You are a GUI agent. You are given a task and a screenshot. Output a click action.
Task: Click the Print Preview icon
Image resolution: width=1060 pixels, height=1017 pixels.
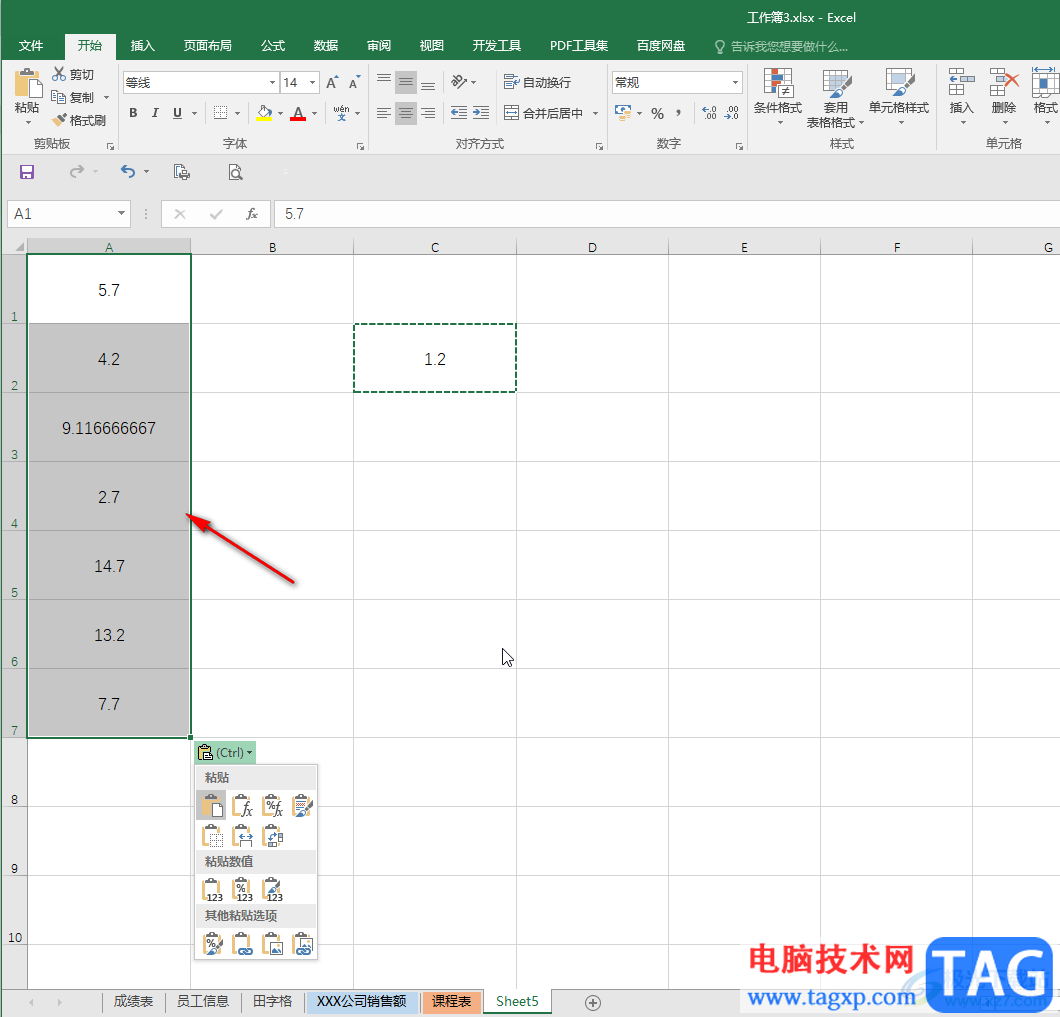point(235,172)
